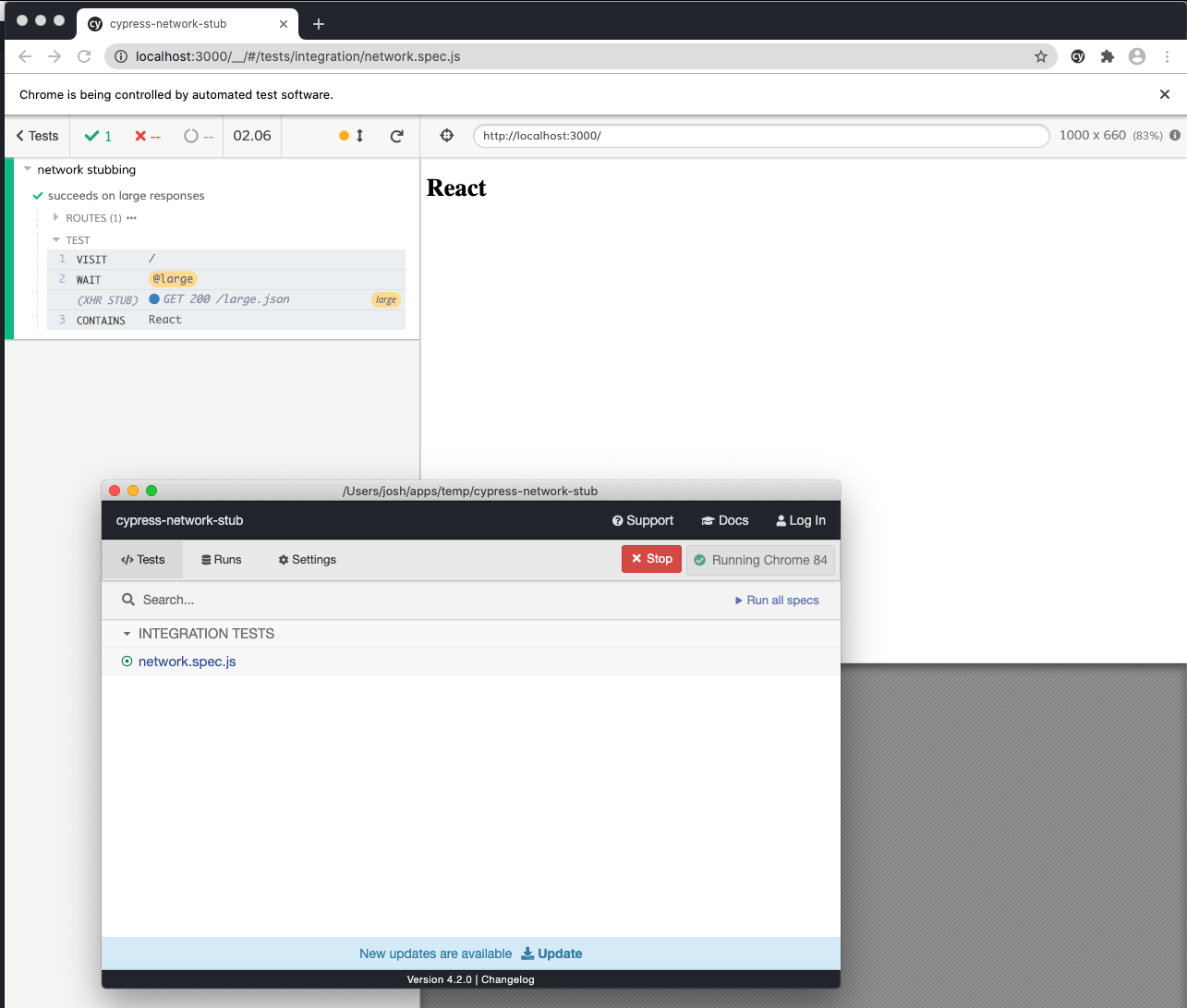View site information icon in the address bar
The width and height of the screenshot is (1187, 1008).
pyautogui.click(x=121, y=56)
